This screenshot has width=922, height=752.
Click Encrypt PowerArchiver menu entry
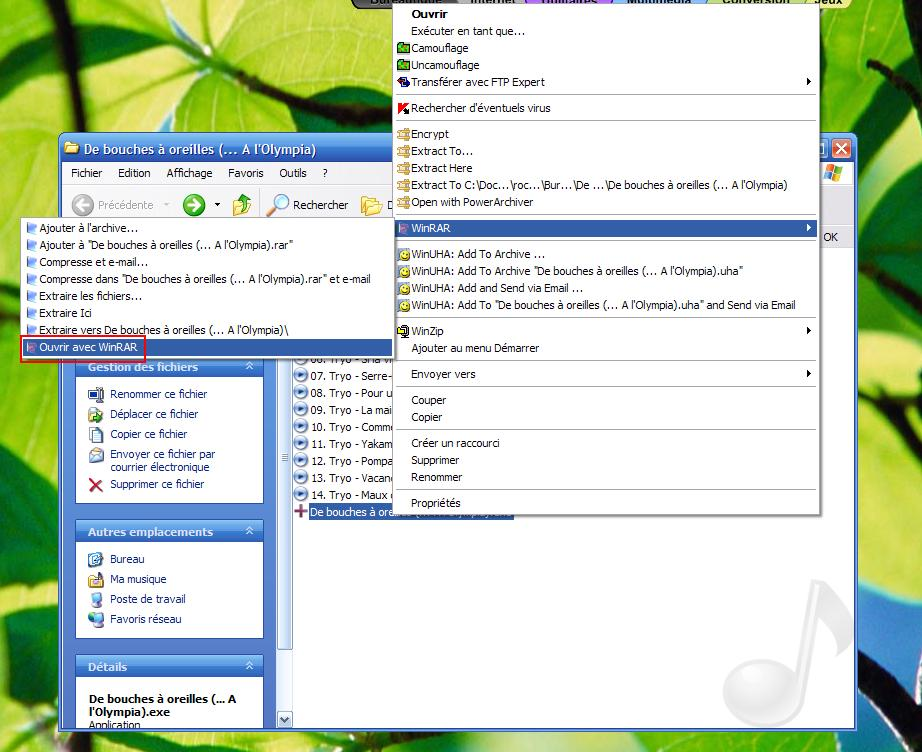point(429,134)
